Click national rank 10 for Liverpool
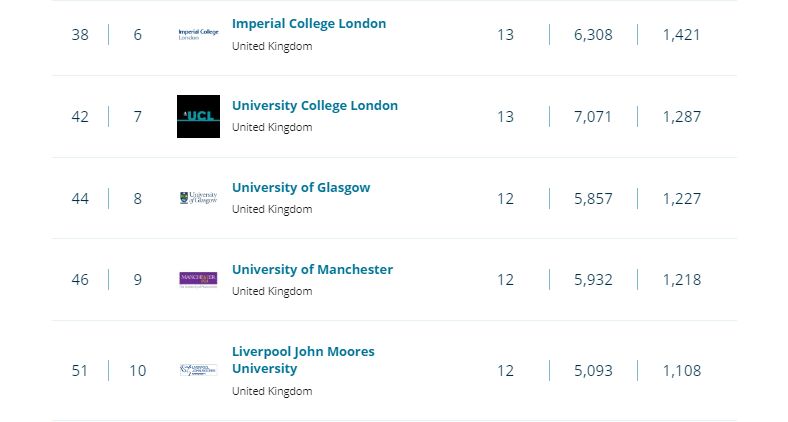 tap(137, 371)
